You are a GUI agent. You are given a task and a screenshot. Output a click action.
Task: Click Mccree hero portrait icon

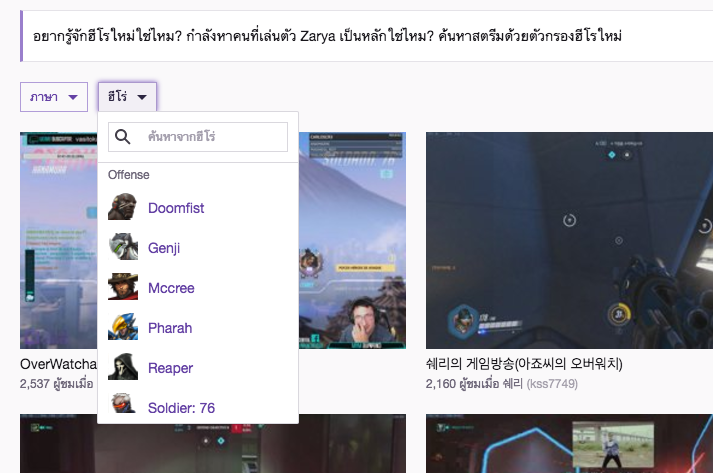(x=123, y=287)
